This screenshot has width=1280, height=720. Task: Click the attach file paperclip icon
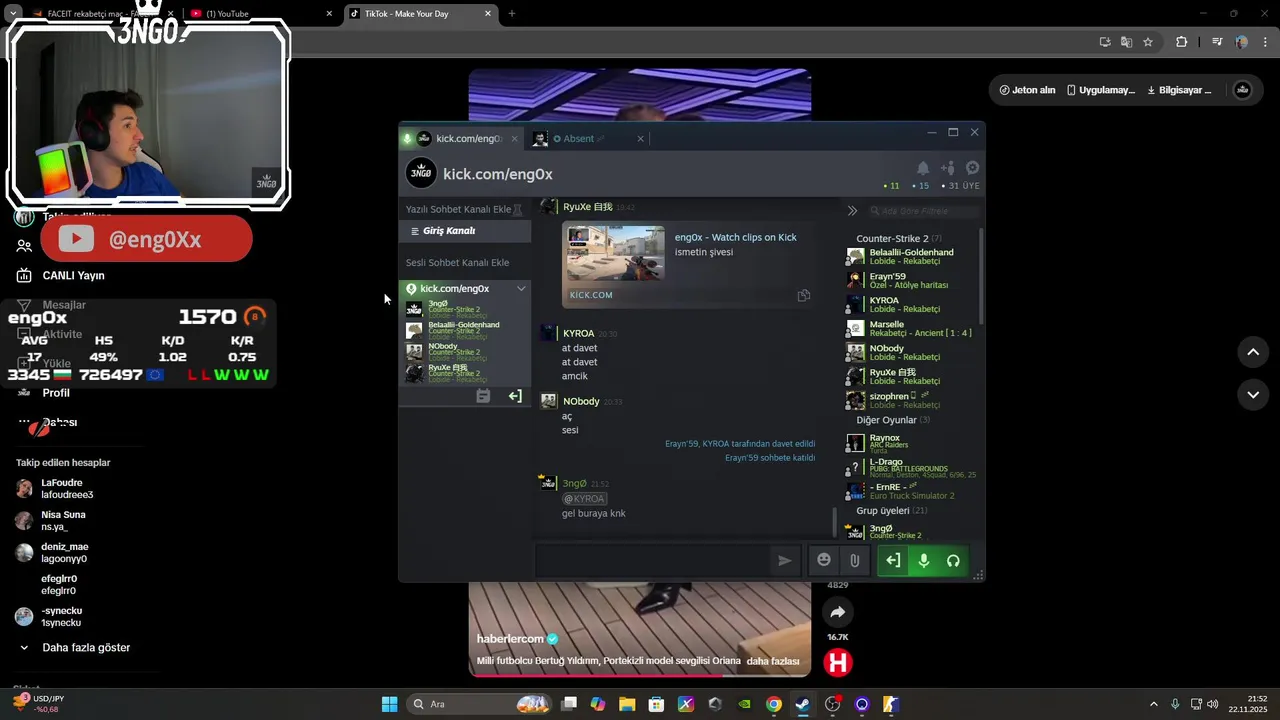tap(854, 561)
